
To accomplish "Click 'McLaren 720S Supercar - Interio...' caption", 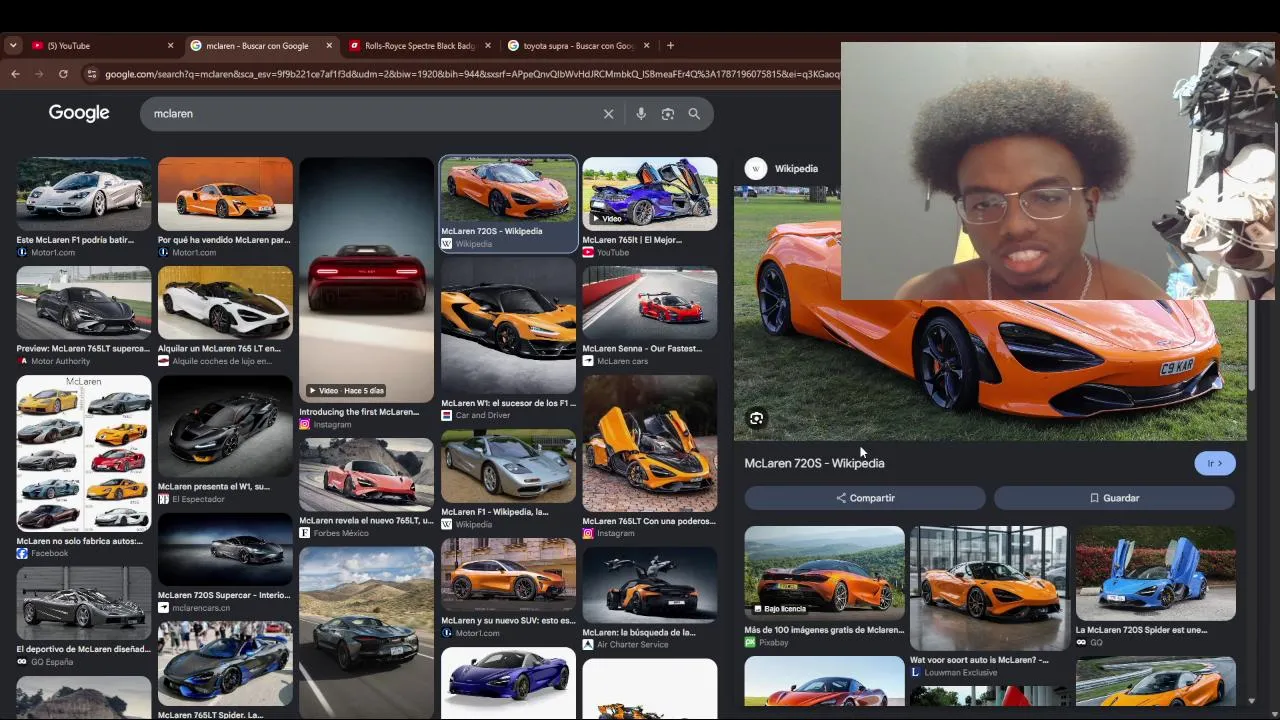I will coord(224,595).
